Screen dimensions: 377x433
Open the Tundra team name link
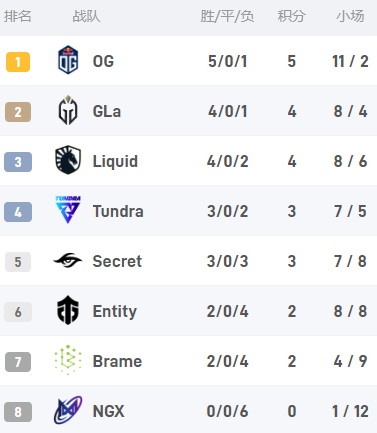pyautogui.click(x=118, y=211)
